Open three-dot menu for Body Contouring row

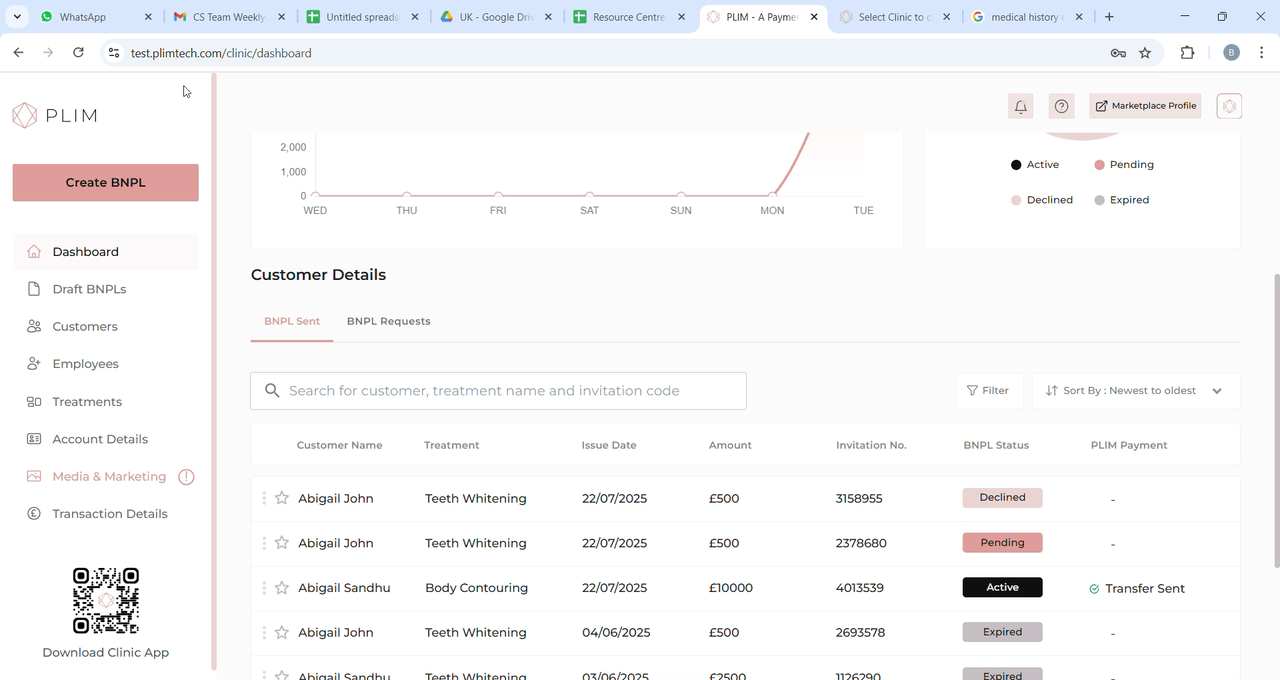point(264,588)
